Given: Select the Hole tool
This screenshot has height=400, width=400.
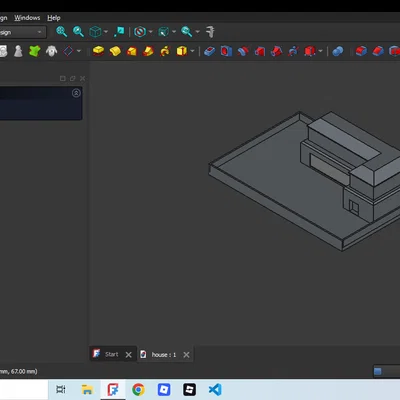Looking at the screenshot, I should point(226,51).
